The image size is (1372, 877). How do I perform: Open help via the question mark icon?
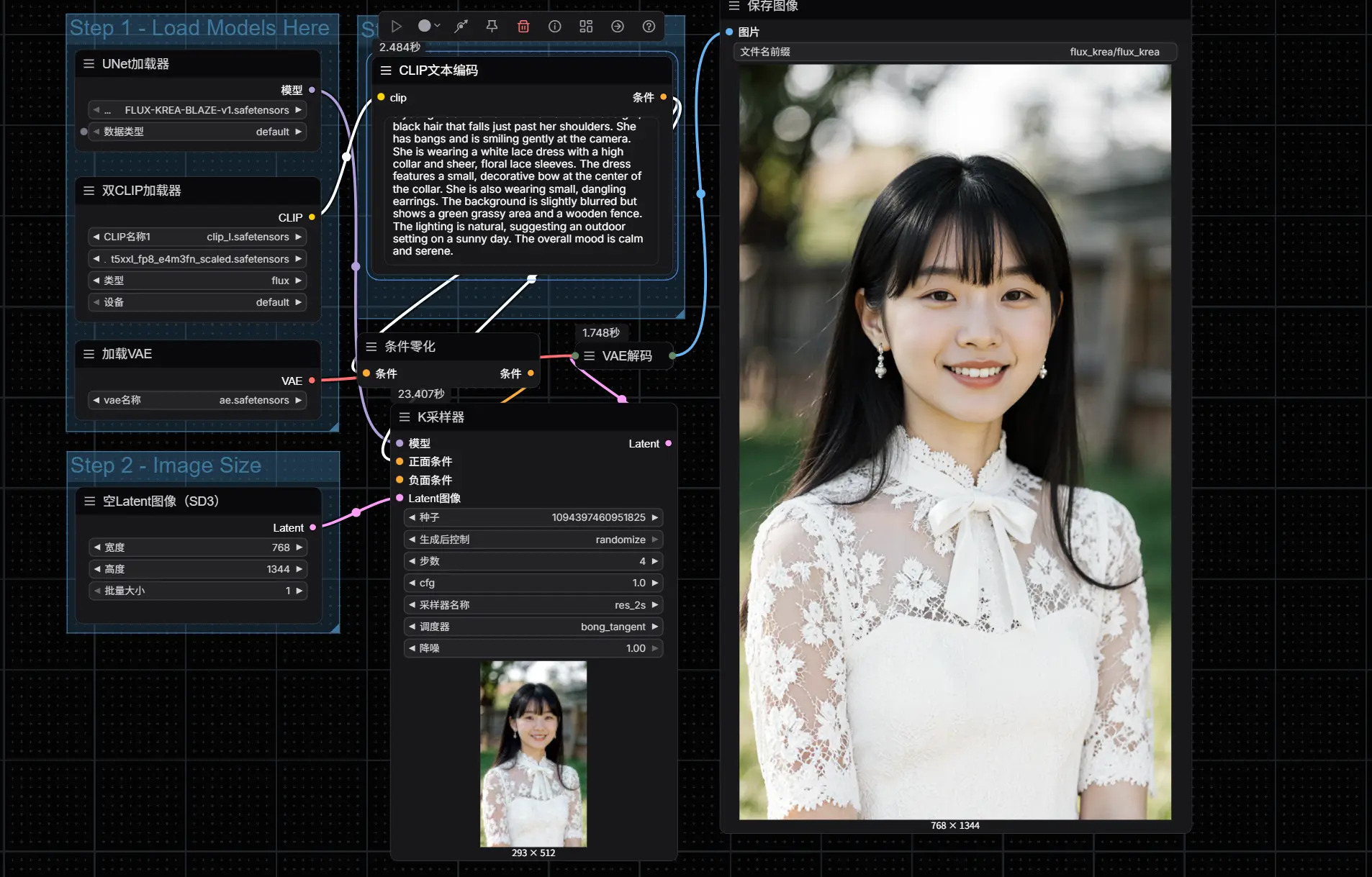point(649,27)
